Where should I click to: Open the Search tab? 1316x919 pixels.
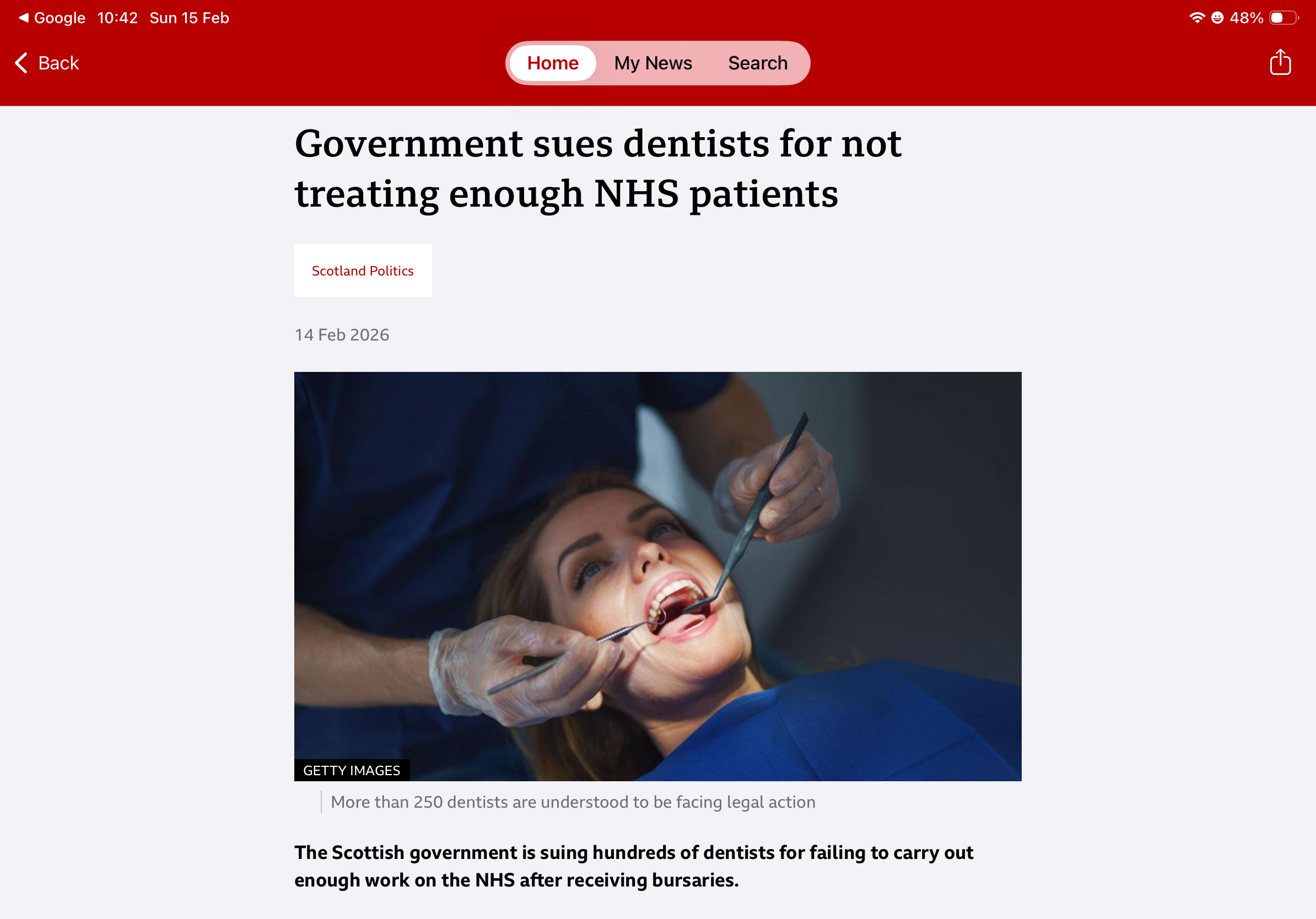758,62
